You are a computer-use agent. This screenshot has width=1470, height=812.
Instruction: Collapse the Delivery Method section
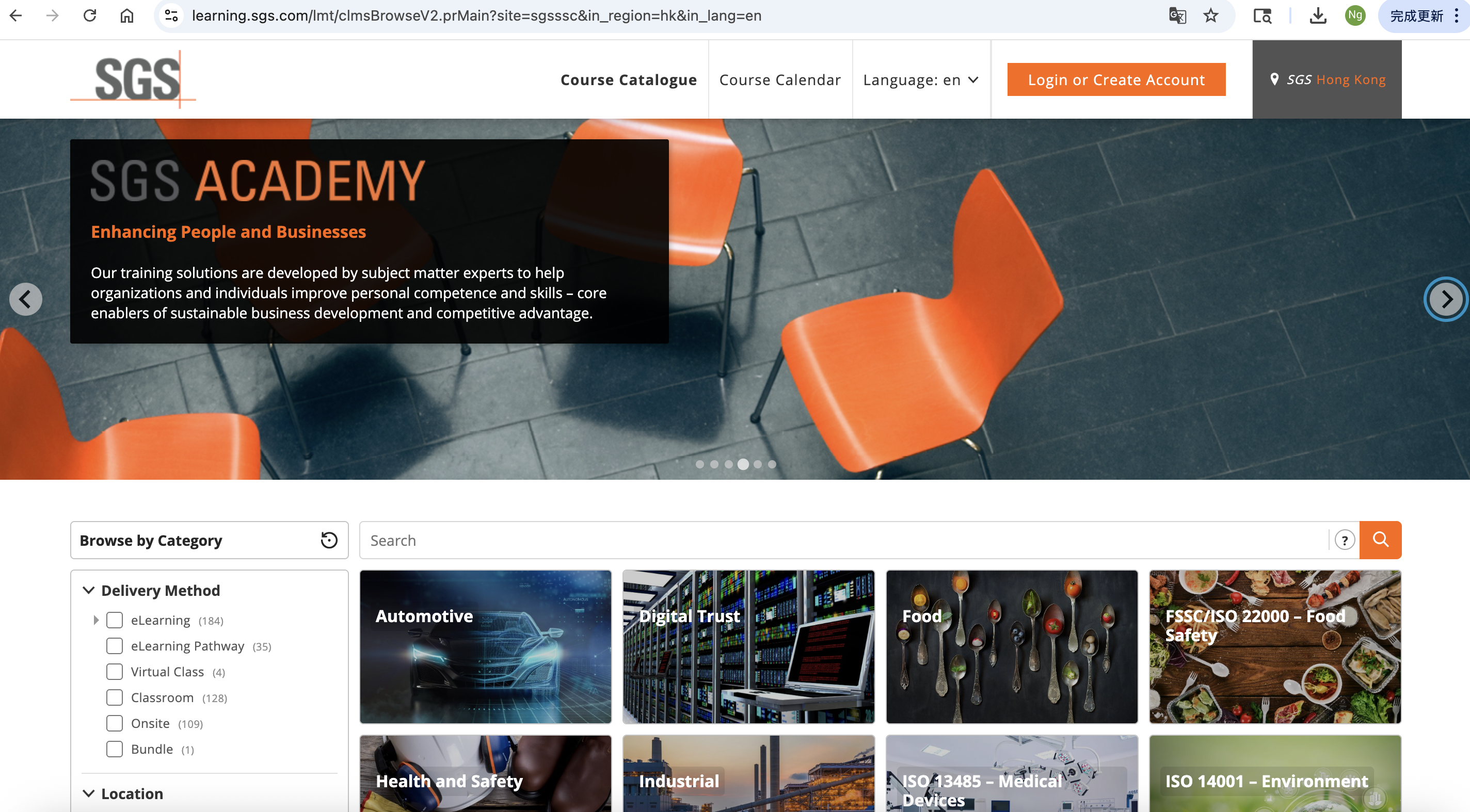point(88,590)
